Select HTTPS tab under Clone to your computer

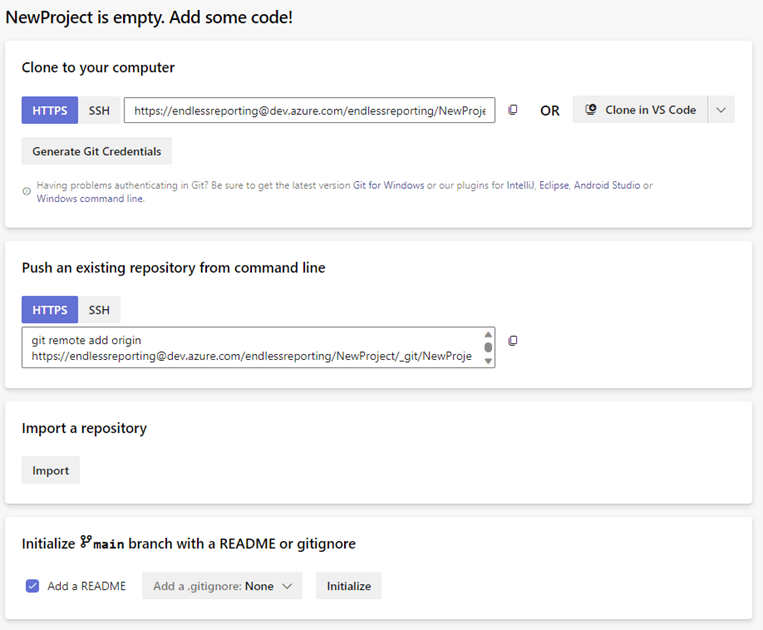point(50,110)
